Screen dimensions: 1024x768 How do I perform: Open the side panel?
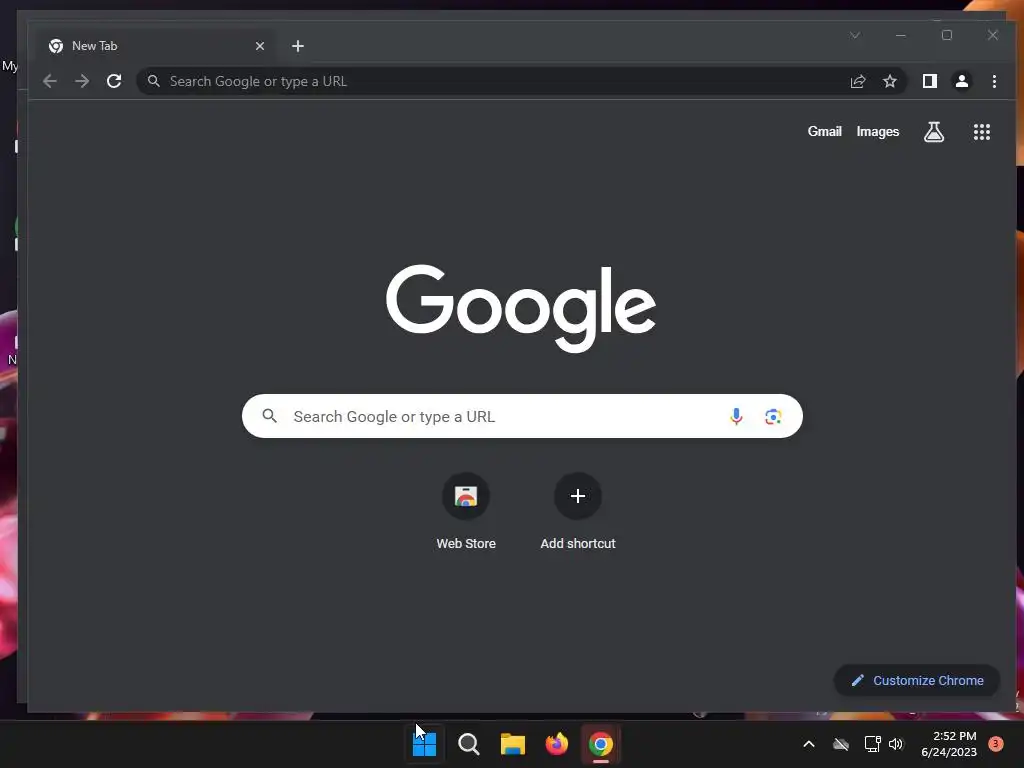point(929,81)
